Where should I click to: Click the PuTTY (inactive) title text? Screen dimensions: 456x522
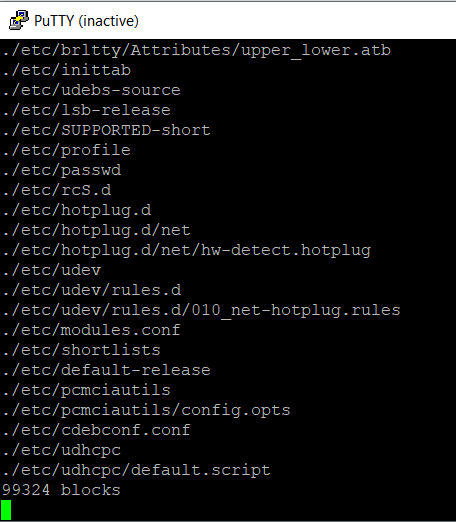(86, 21)
